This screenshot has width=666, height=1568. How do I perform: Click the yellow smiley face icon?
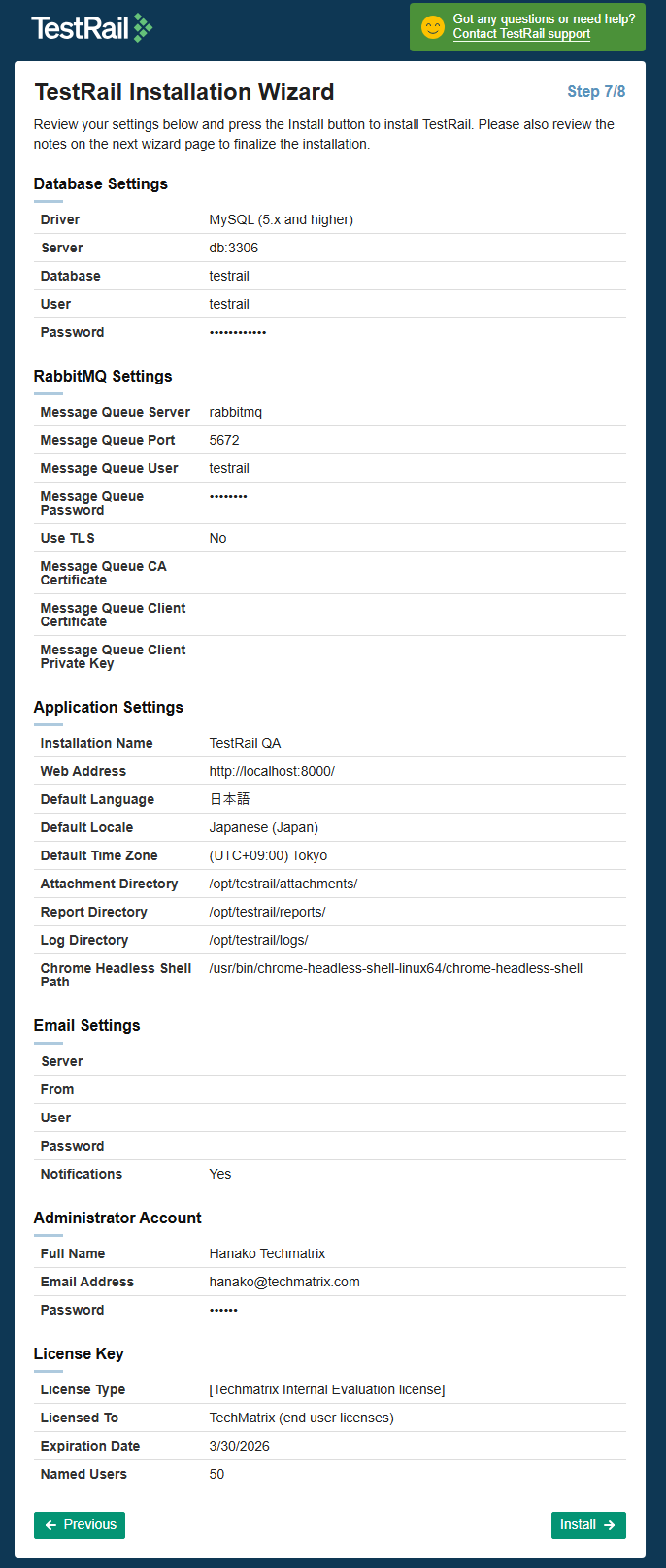[433, 27]
